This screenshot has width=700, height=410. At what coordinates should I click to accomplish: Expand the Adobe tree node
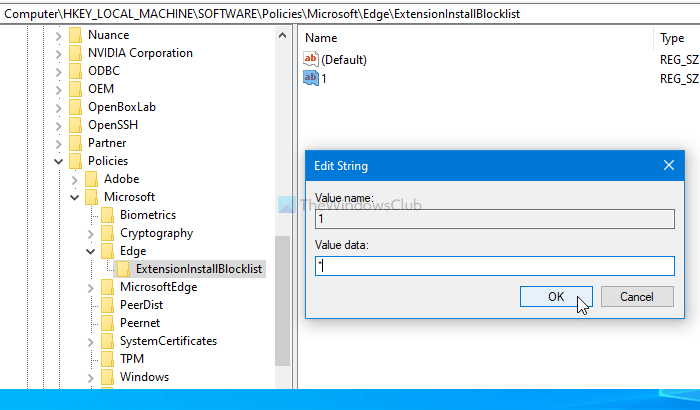(75, 179)
